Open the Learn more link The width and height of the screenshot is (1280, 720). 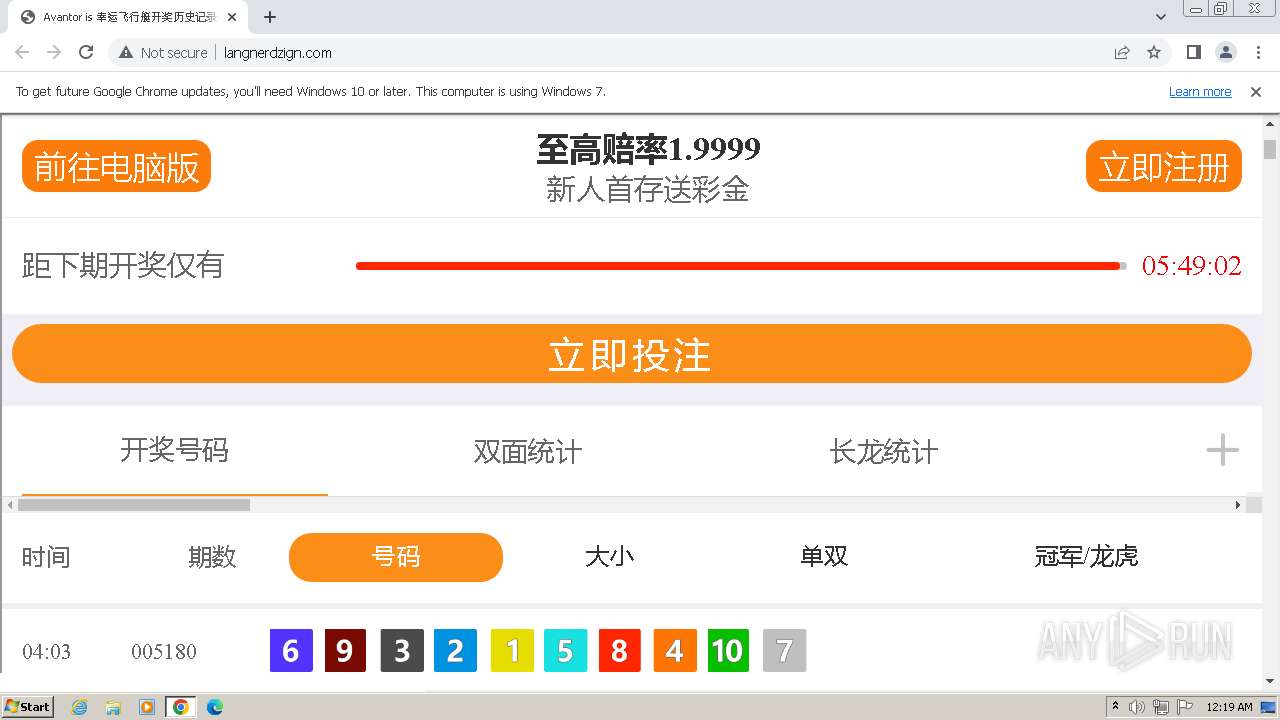click(1200, 91)
